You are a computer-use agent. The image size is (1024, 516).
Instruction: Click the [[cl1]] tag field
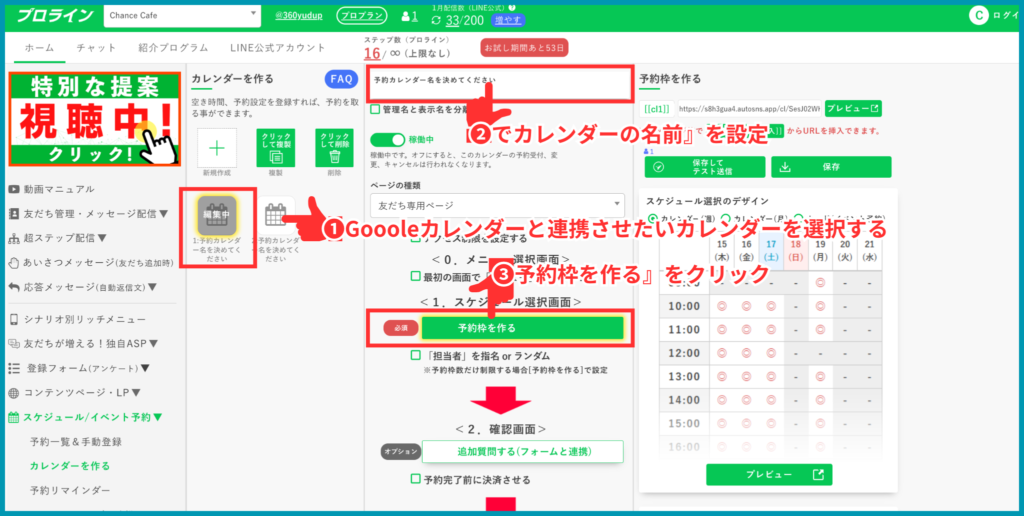[657, 108]
